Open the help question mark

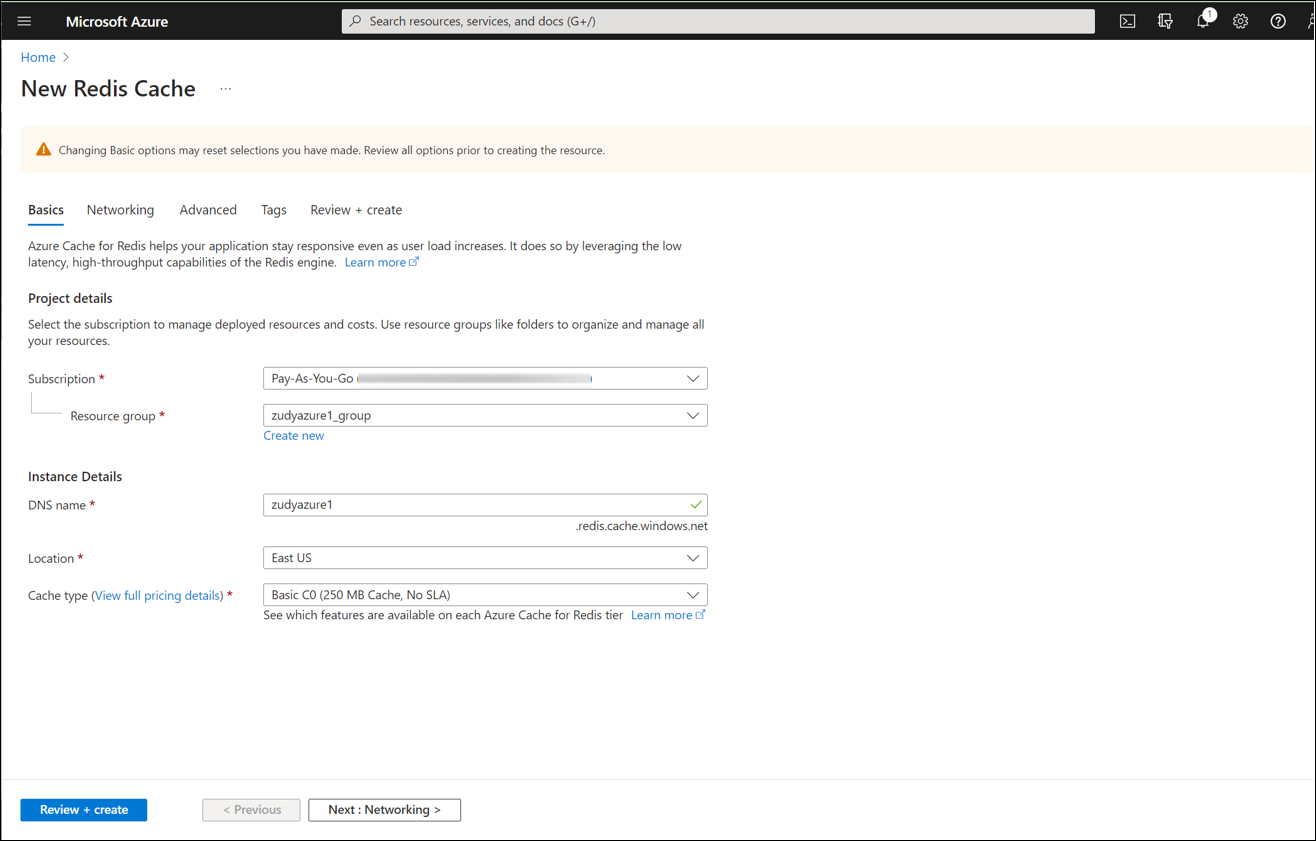pyautogui.click(x=1278, y=21)
